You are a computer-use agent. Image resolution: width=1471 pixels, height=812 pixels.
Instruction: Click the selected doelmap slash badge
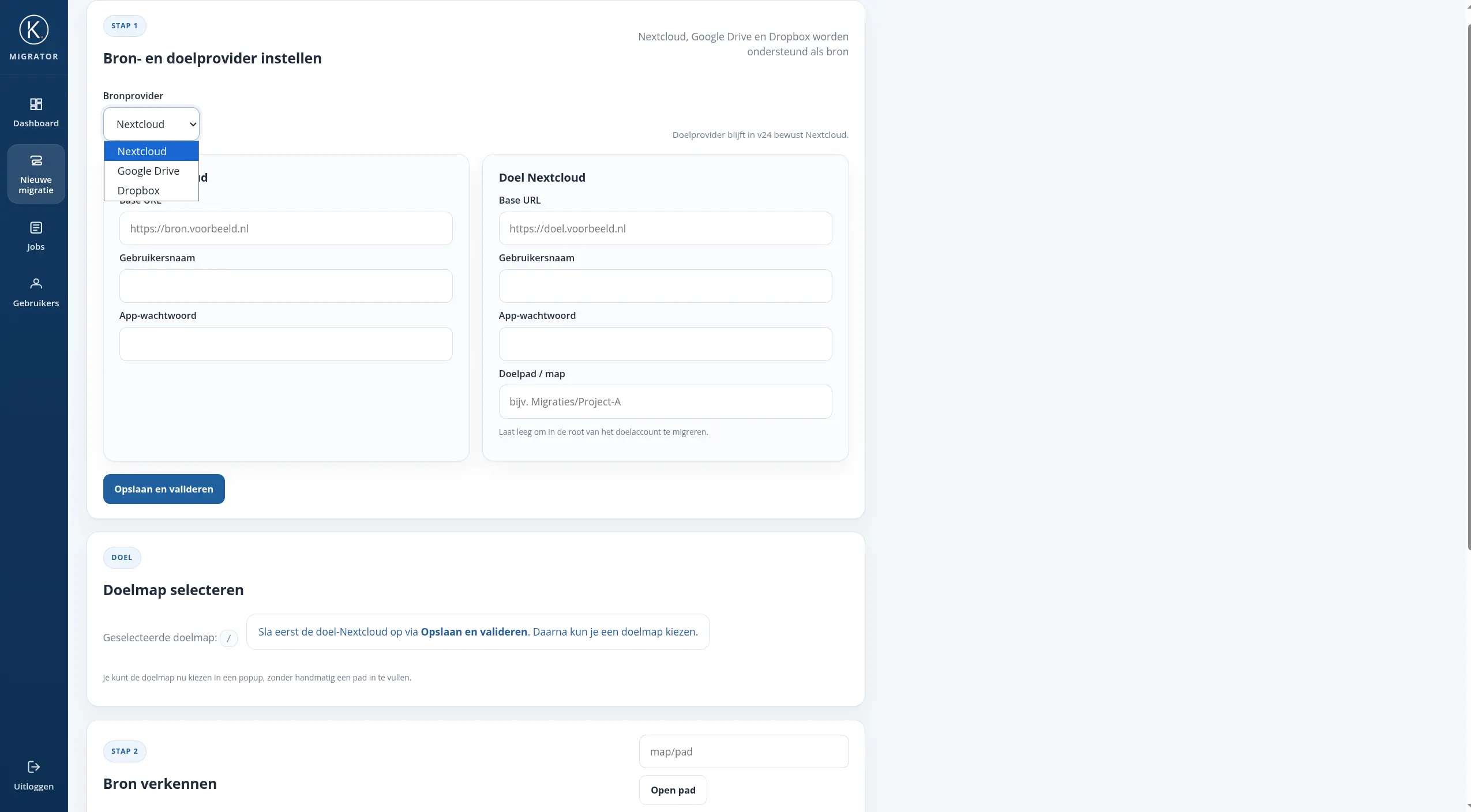(x=228, y=638)
